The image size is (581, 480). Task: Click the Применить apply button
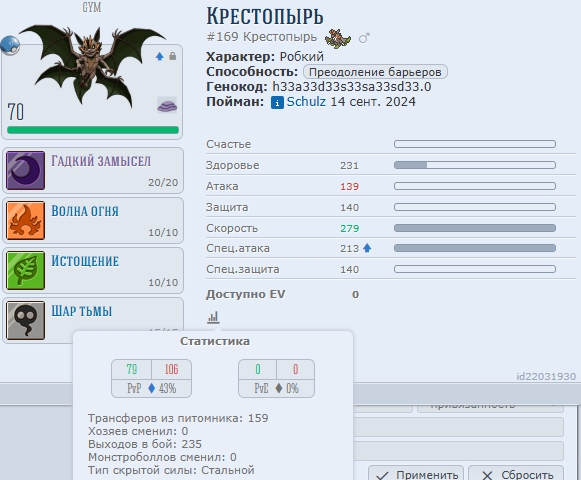click(x=416, y=474)
